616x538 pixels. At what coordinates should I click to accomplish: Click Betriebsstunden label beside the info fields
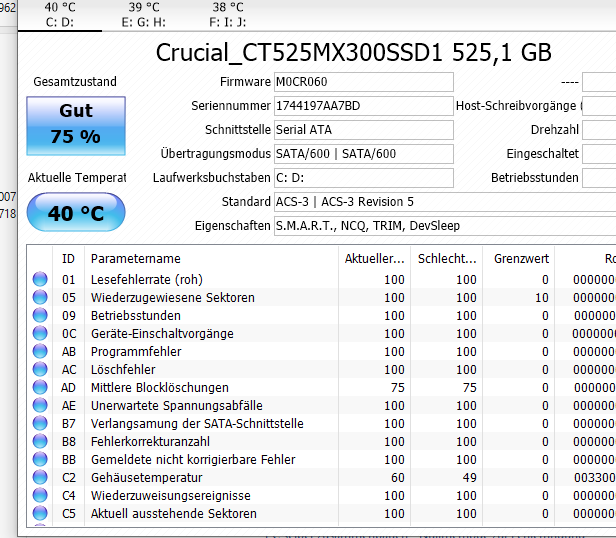point(535,178)
